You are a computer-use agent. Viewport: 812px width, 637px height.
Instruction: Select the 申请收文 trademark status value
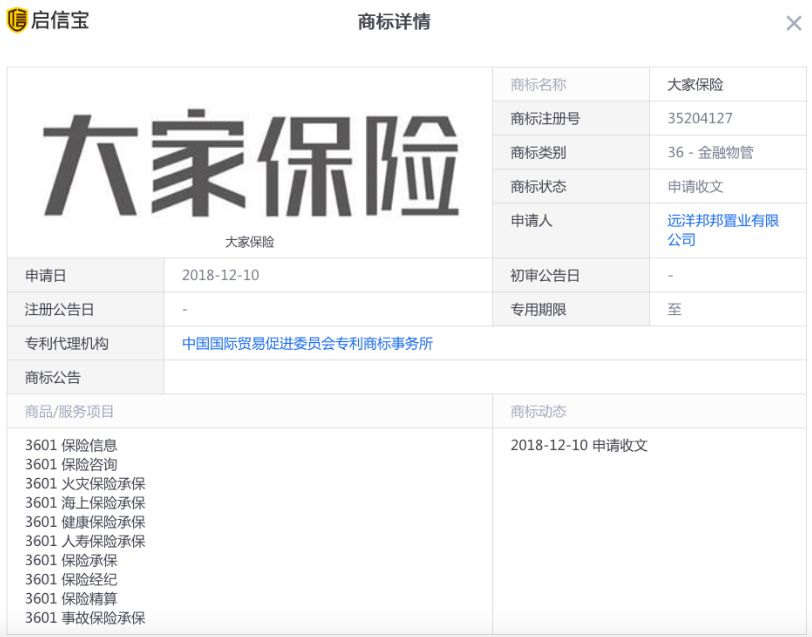click(695, 187)
